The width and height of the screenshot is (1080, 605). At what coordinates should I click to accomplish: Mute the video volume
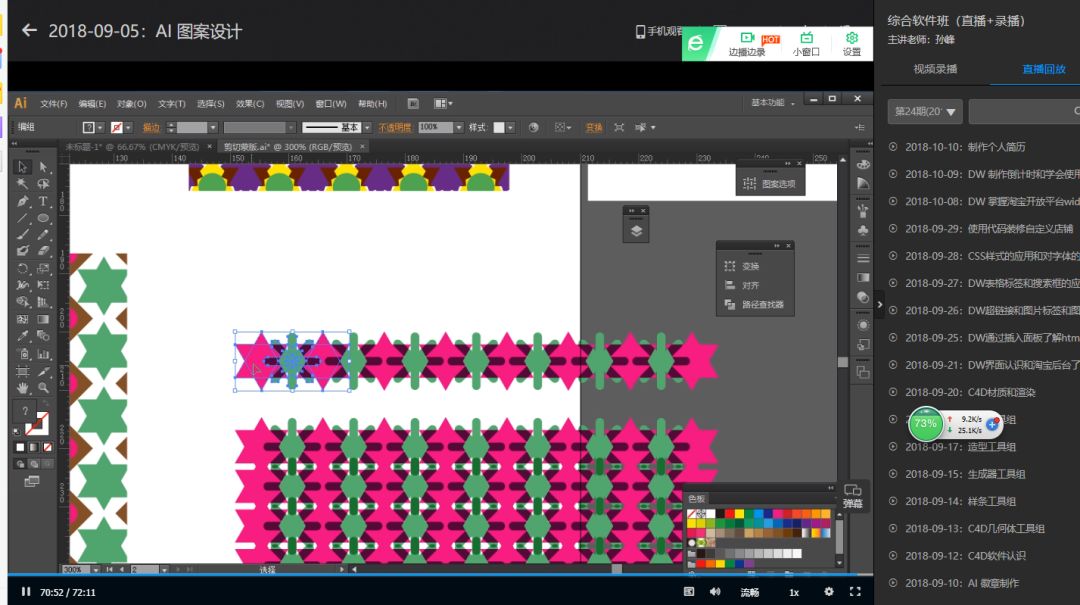point(715,592)
